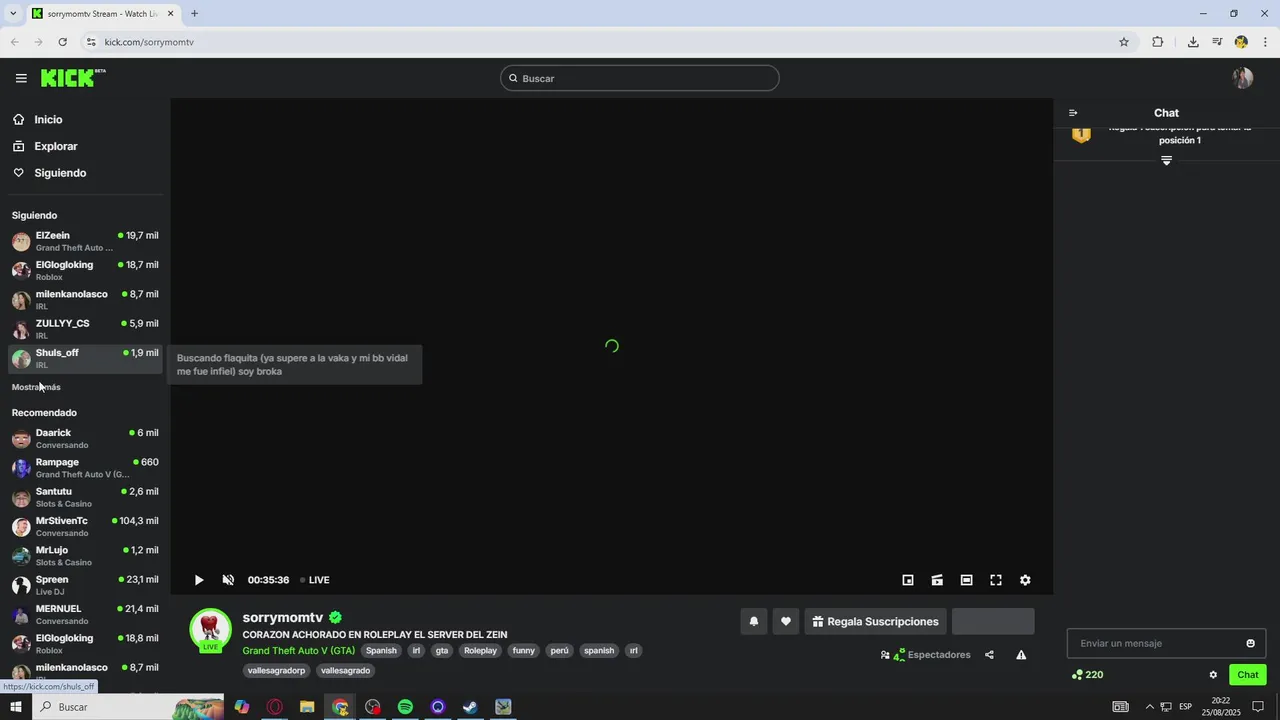Screen dimensions: 1280x720
Task: Open Grand Theft Auto V (GTA) category
Action: point(298,650)
